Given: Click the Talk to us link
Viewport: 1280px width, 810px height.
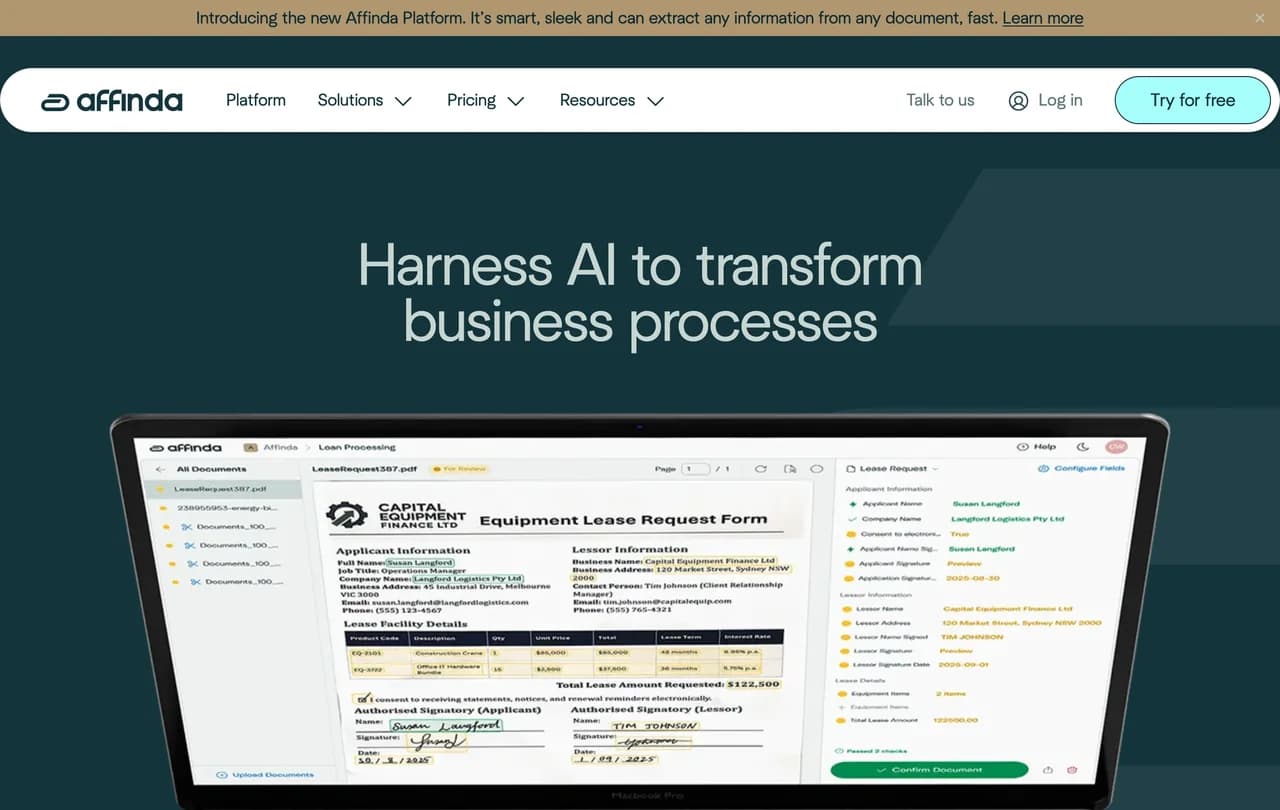Looking at the screenshot, I should click(x=940, y=100).
